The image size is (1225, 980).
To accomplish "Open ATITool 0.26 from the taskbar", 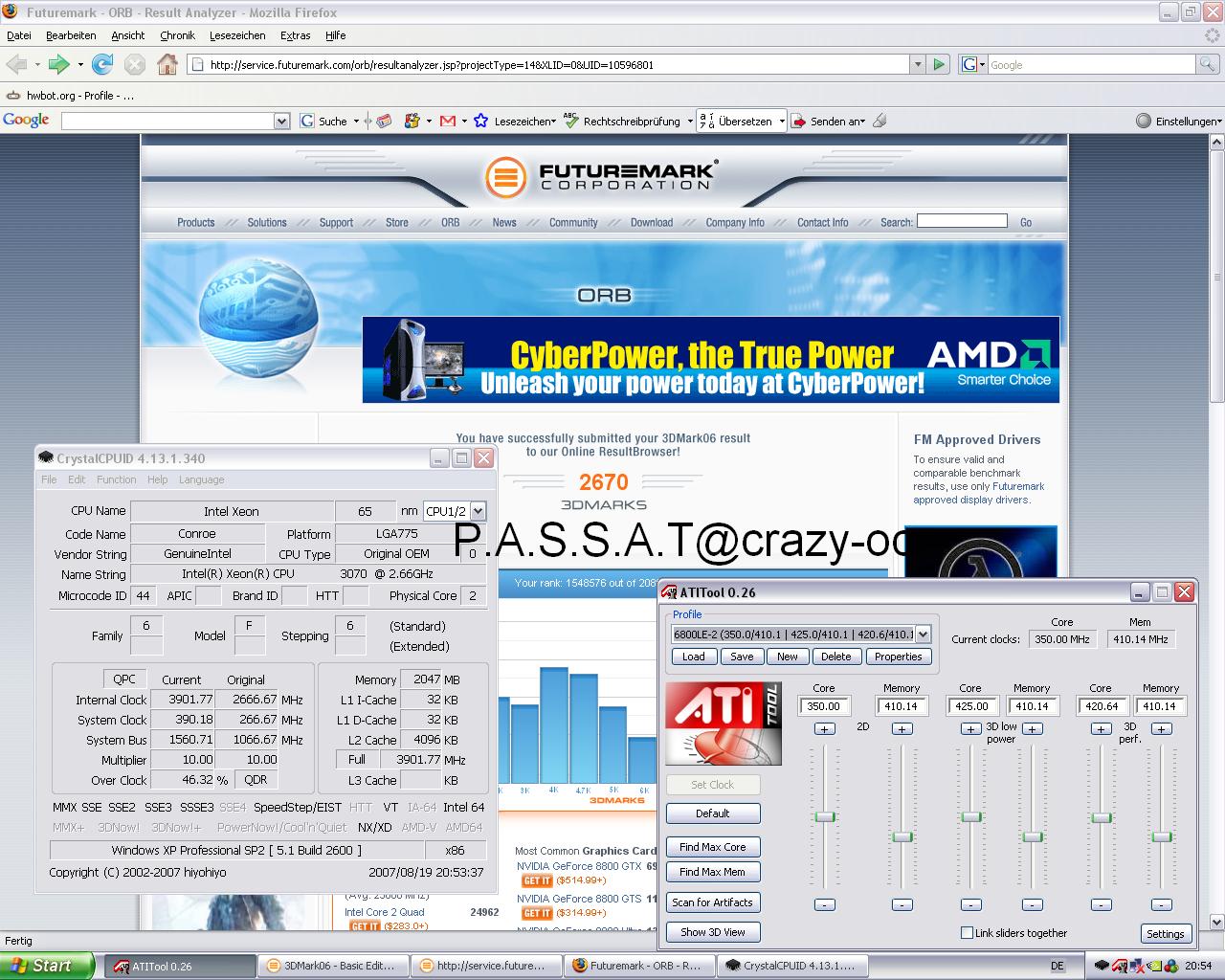I will (178, 966).
